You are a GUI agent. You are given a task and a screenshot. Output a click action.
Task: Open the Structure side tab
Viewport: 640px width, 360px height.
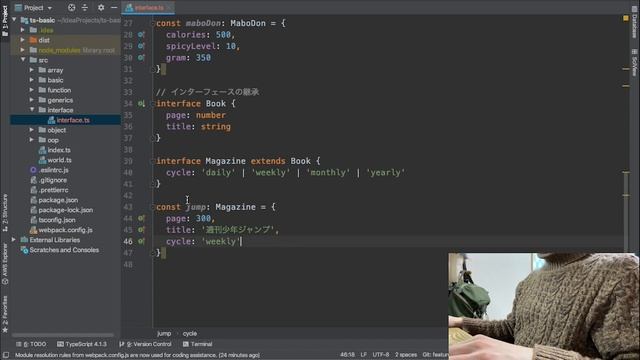coord(4,213)
